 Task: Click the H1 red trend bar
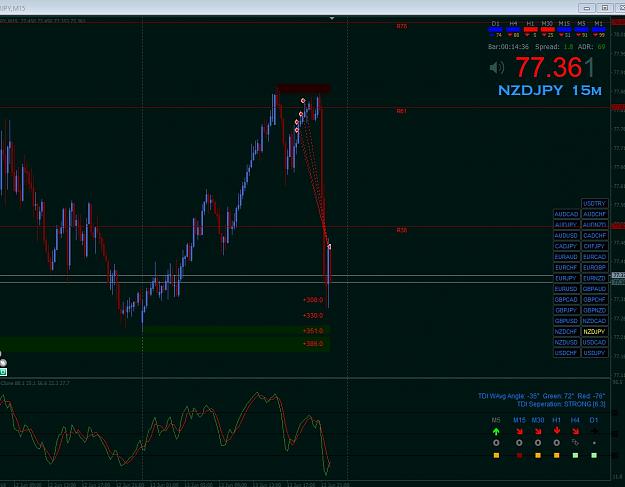point(531,29)
